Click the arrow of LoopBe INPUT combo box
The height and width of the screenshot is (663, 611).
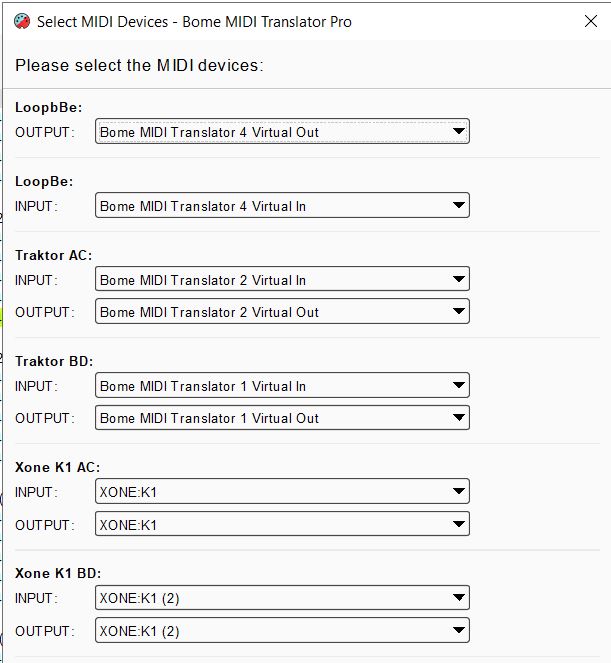pyautogui.click(x=458, y=206)
